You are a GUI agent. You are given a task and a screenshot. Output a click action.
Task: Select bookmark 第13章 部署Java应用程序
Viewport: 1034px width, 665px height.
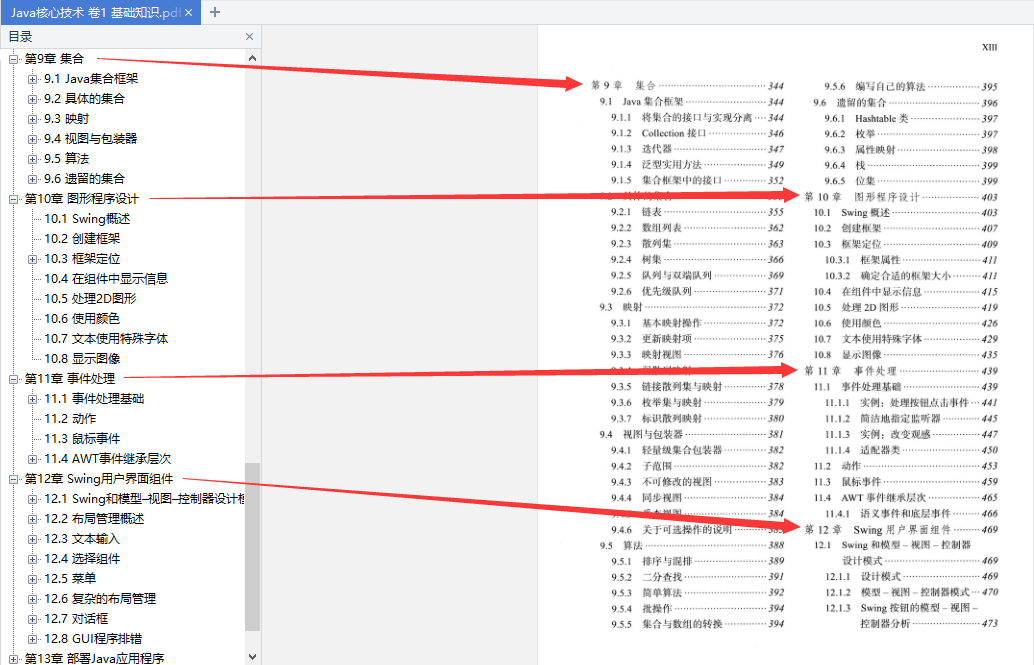point(94,658)
